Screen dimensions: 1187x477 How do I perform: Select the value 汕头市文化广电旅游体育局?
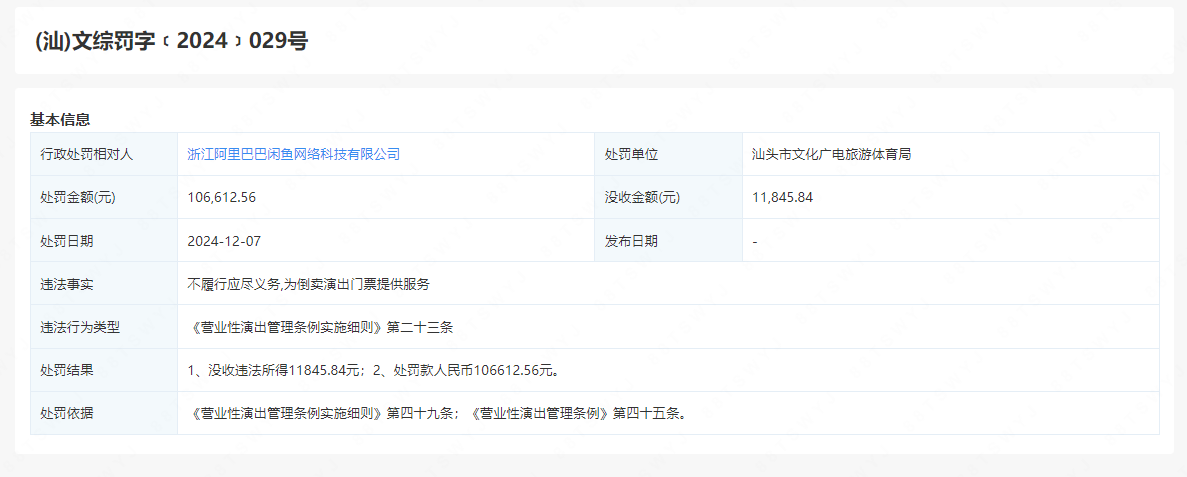831,154
